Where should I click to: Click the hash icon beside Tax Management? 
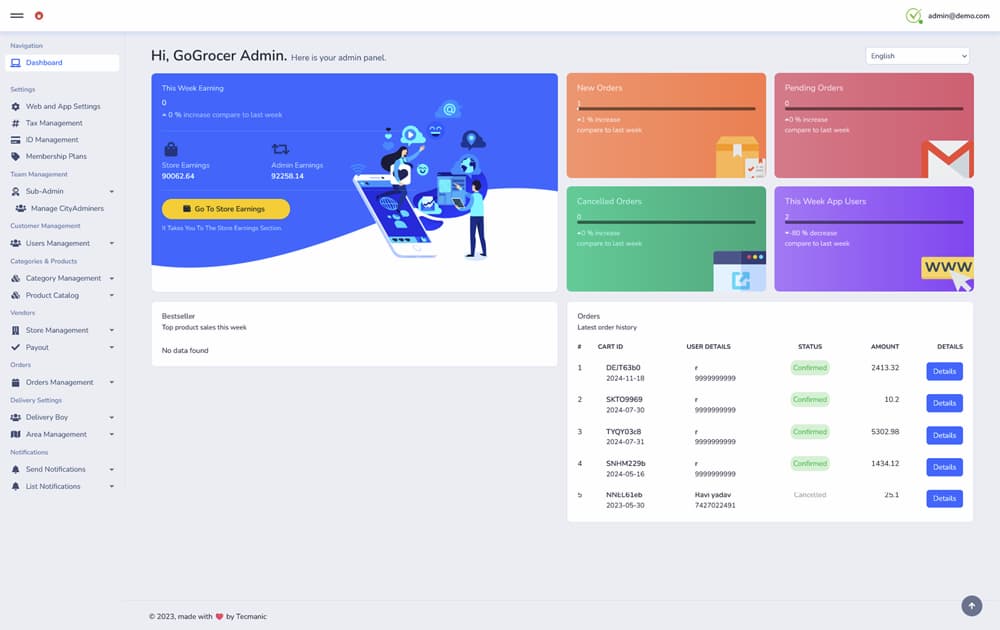(15, 123)
